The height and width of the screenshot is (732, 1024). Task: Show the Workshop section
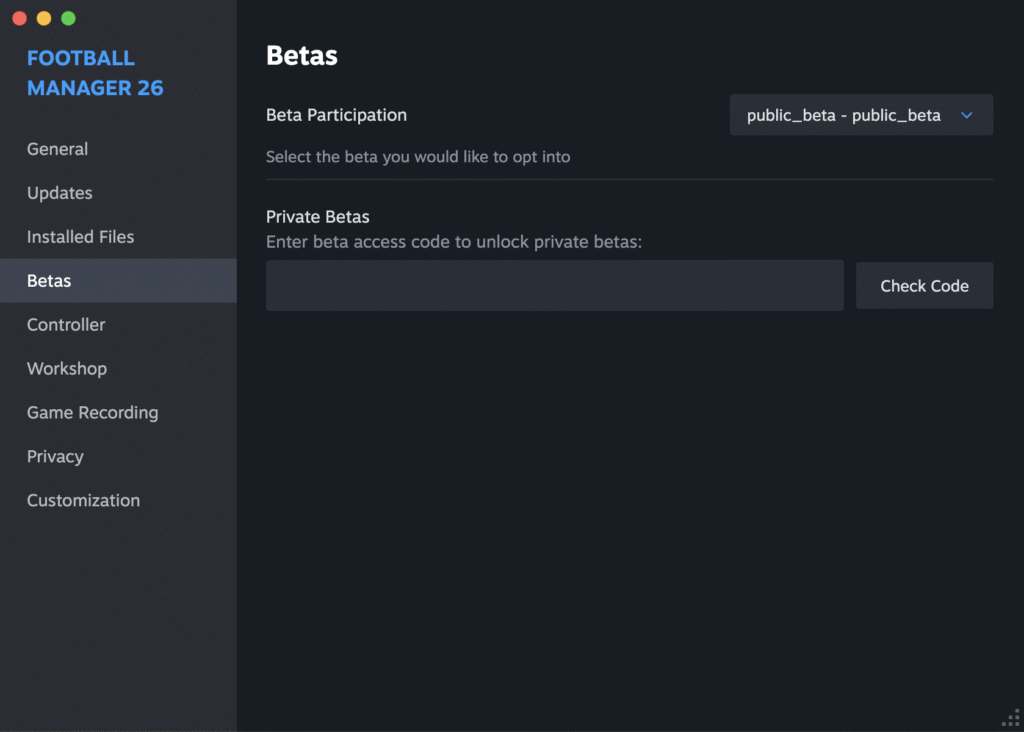pyautogui.click(x=66, y=369)
